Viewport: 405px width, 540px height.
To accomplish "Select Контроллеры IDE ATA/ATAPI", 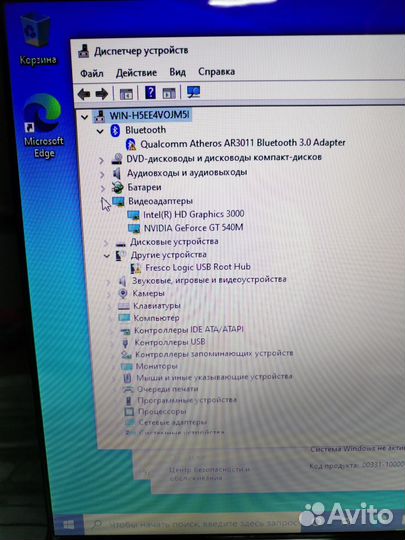I will 189,330.
